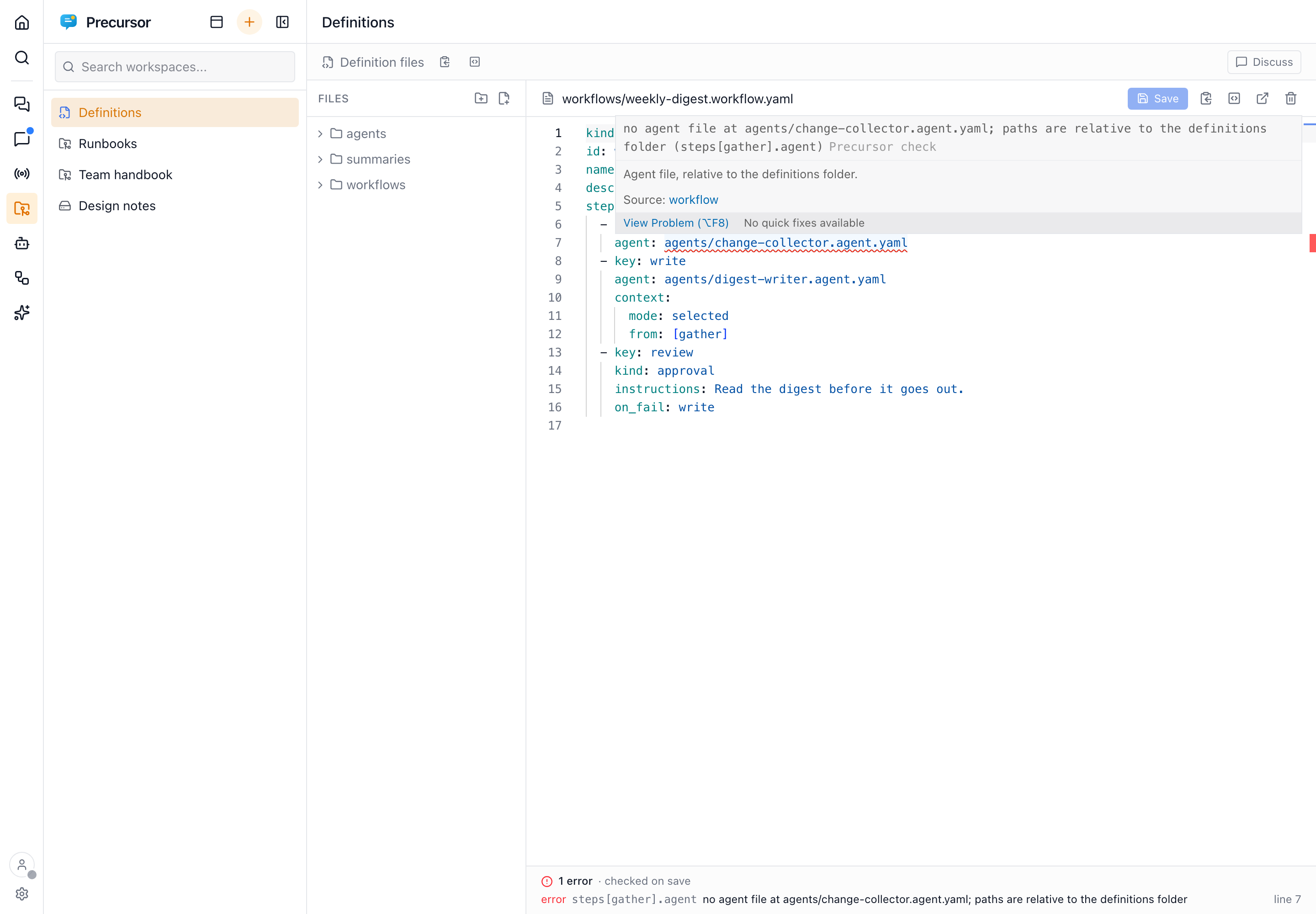Screen dimensions: 1316x914
Task: Open the robot agents icon in the left rail
Action: pos(22,244)
